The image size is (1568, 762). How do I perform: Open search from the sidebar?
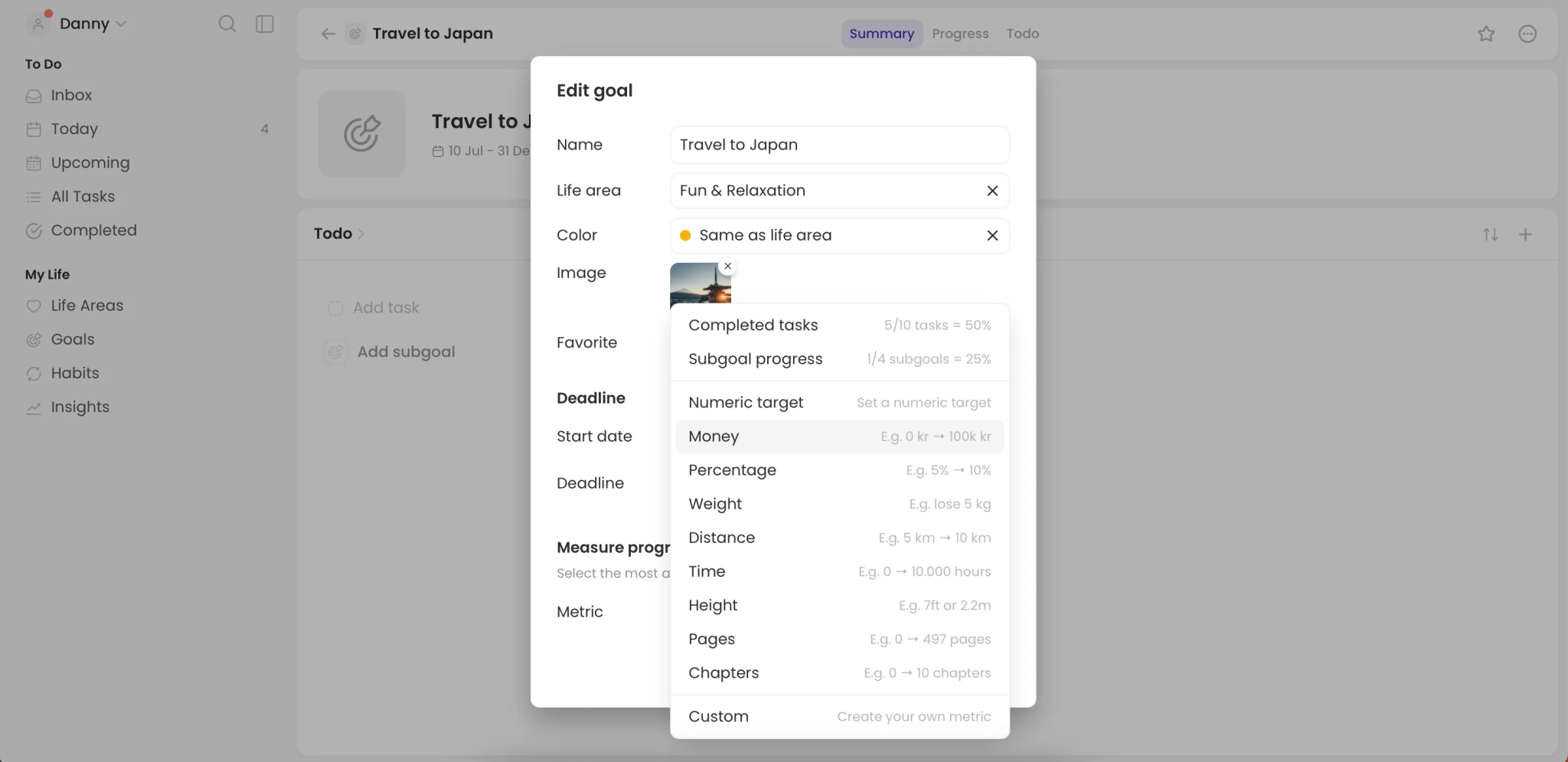[227, 24]
